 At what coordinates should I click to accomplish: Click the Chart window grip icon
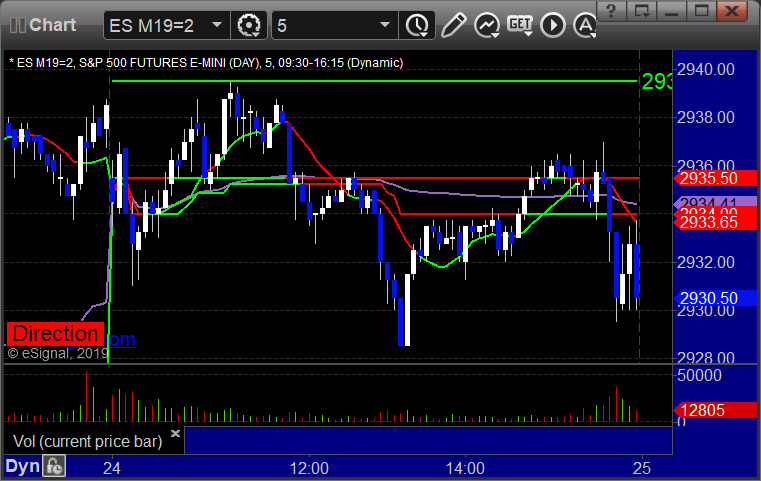(x=17, y=25)
